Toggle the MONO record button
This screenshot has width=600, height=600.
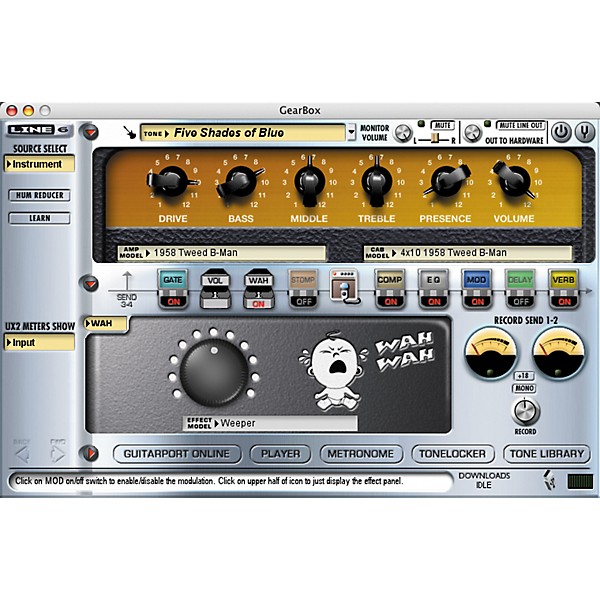tap(524, 388)
